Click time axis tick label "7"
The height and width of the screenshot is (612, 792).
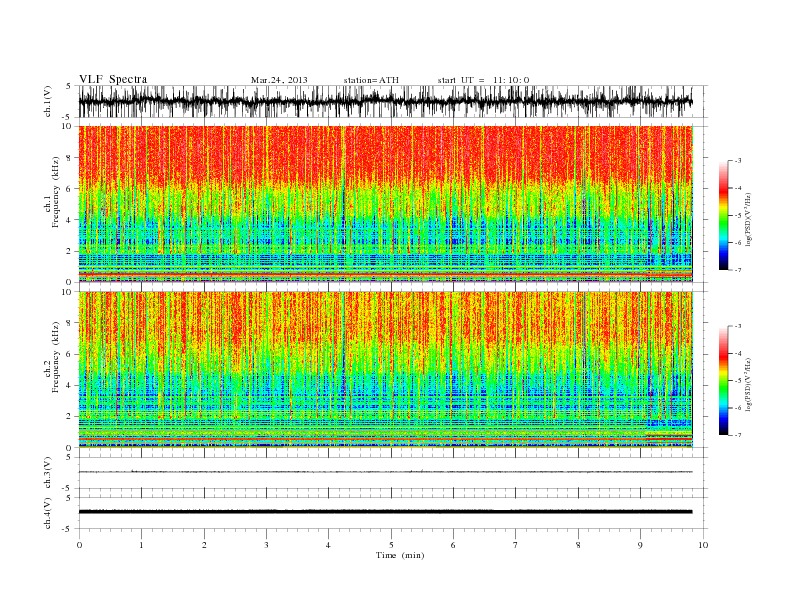(516, 545)
